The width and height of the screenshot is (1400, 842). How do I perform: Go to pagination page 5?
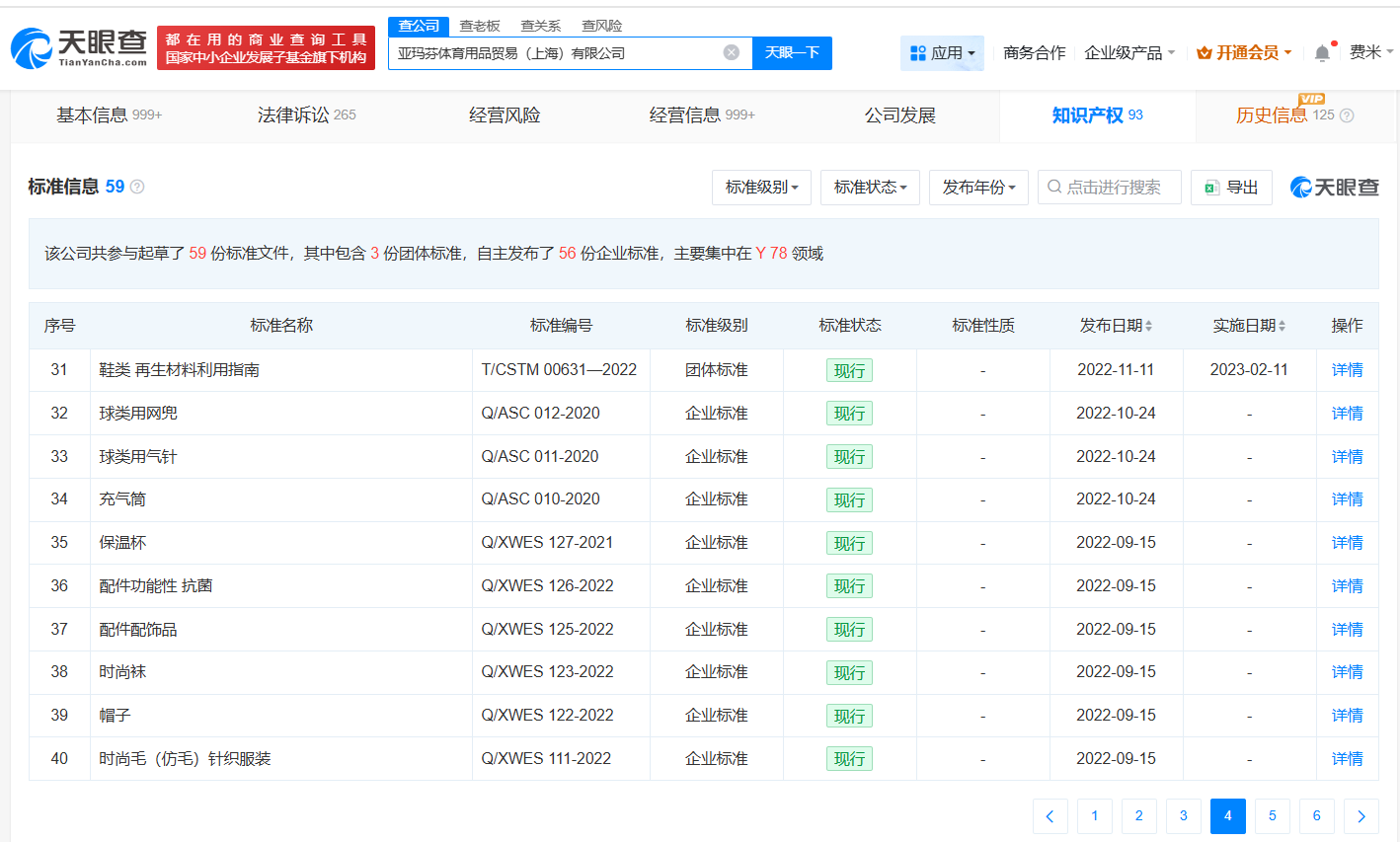[x=1272, y=816]
